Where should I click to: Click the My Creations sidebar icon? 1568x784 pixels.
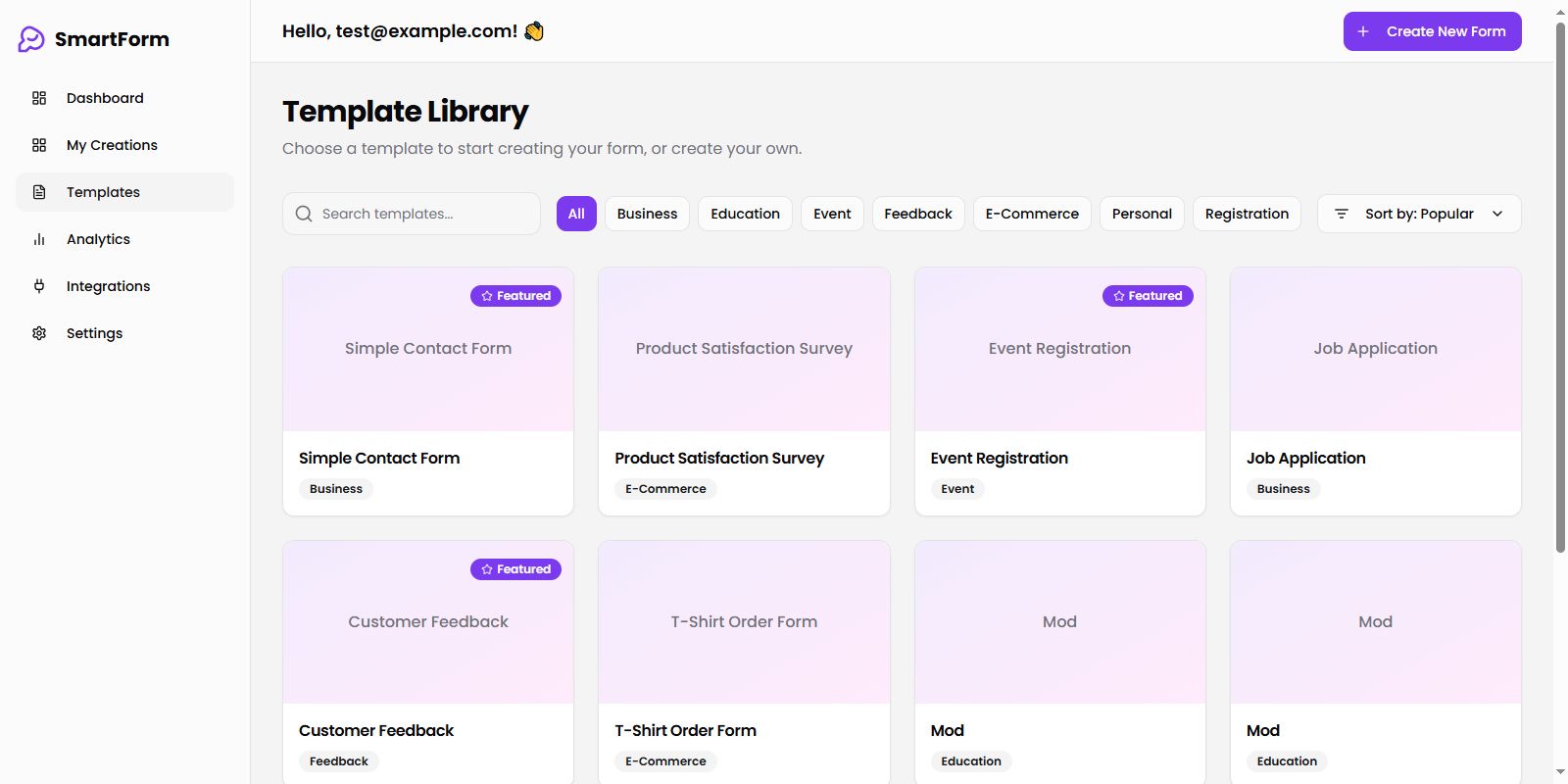pos(39,145)
